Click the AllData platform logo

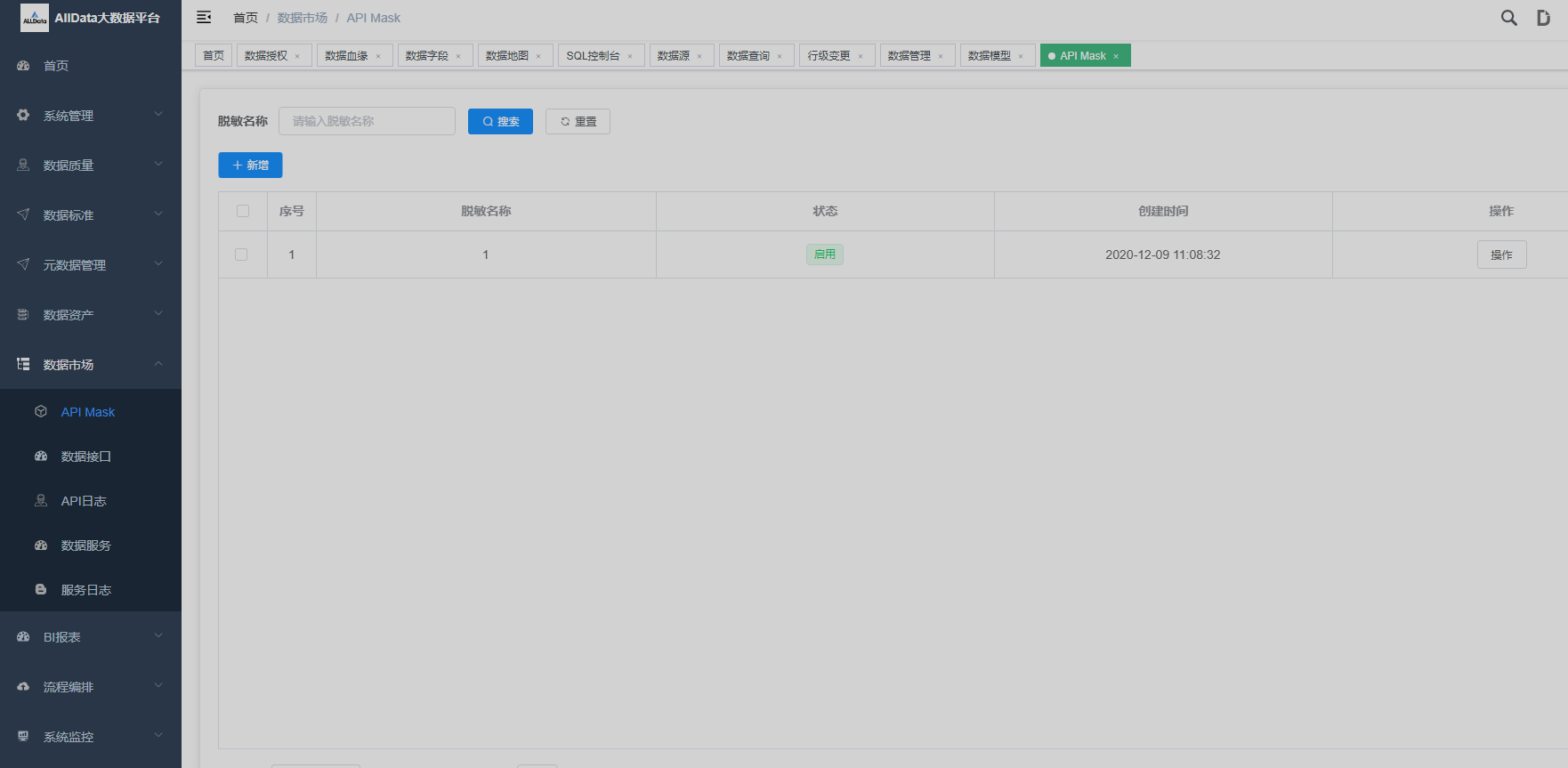tap(35, 18)
